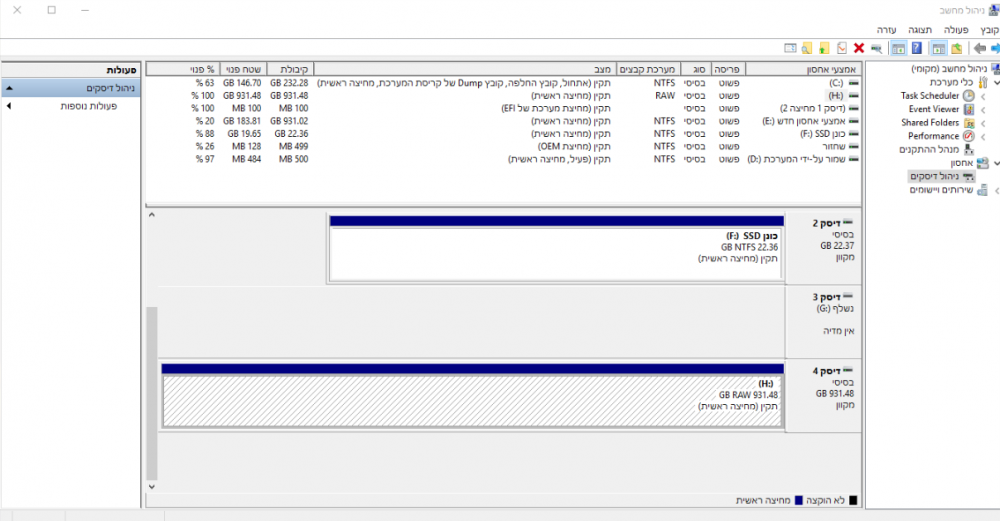Click the gray Back arrow in toolbar

(x=979, y=48)
